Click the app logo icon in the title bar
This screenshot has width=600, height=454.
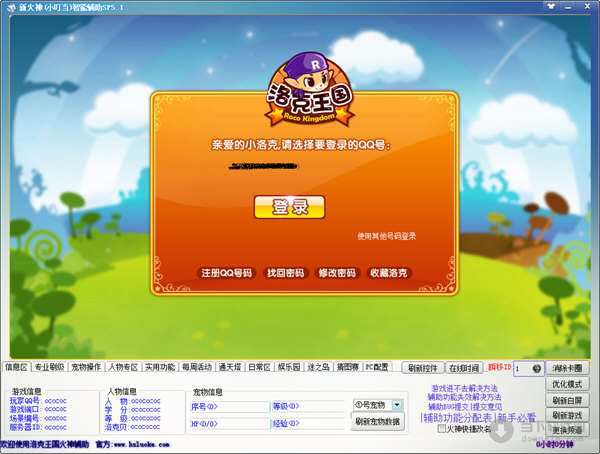pos(11,7)
